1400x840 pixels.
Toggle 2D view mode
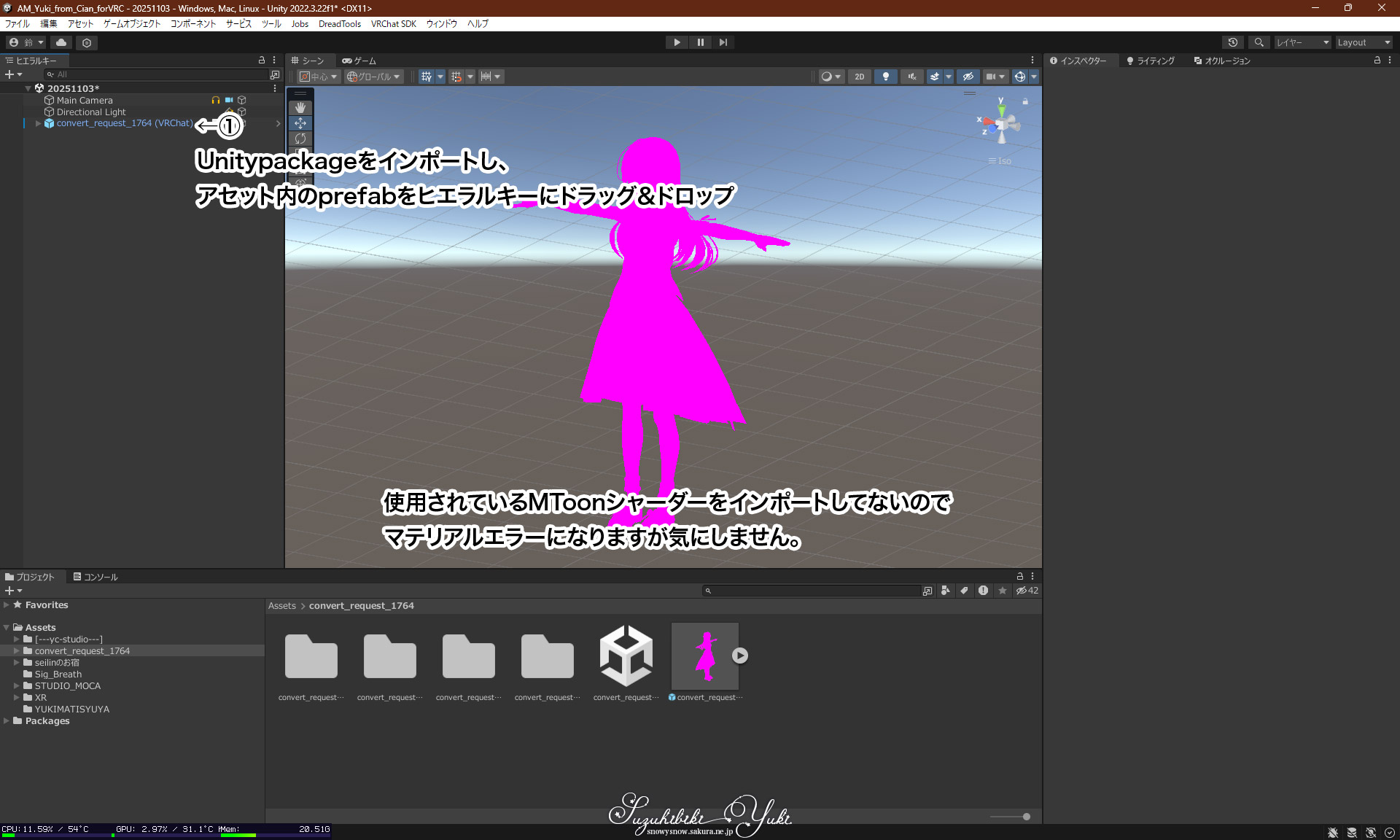[x=859, y=77]
